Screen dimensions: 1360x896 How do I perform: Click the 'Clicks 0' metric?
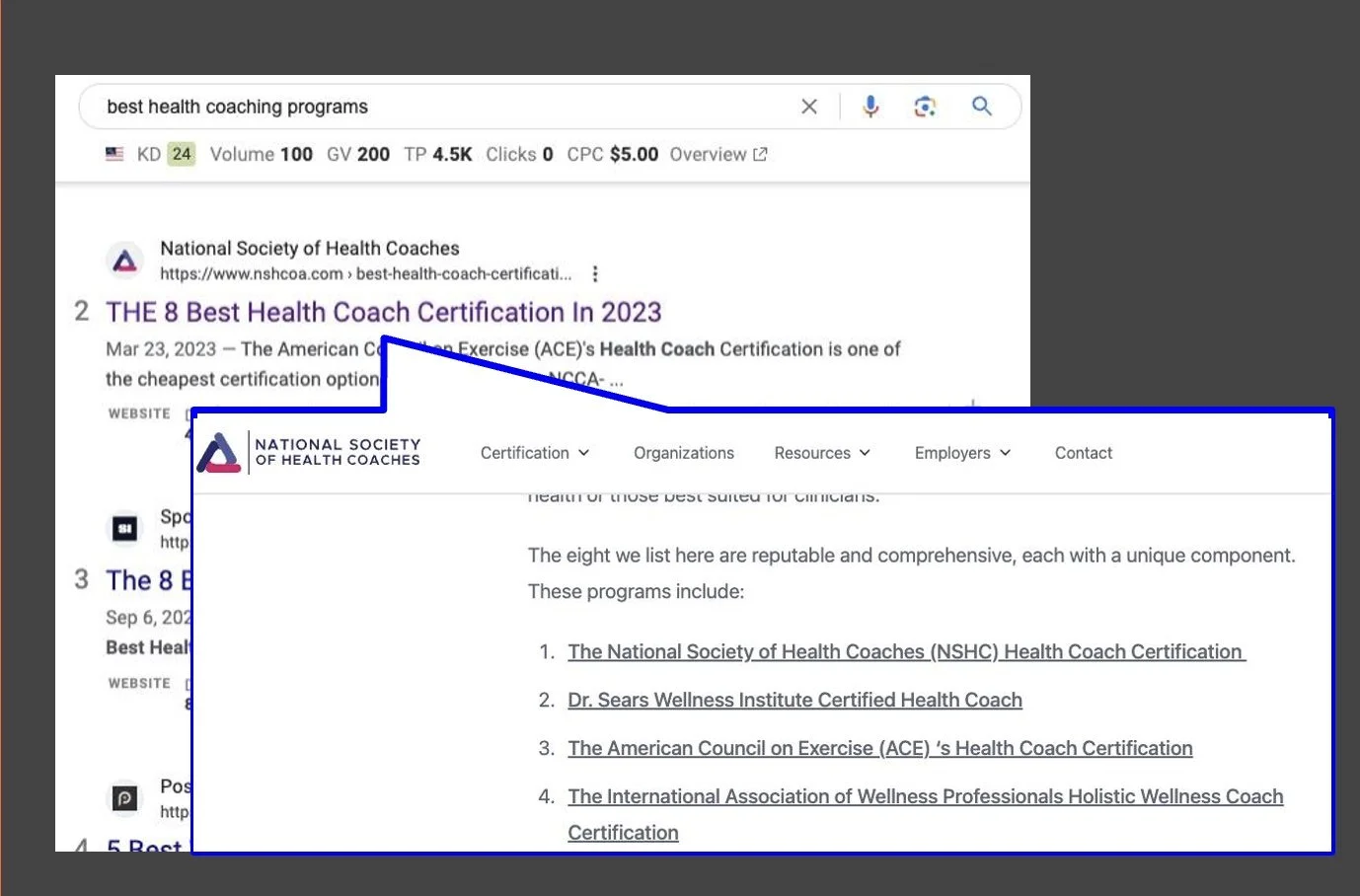[x=519, y=154]
